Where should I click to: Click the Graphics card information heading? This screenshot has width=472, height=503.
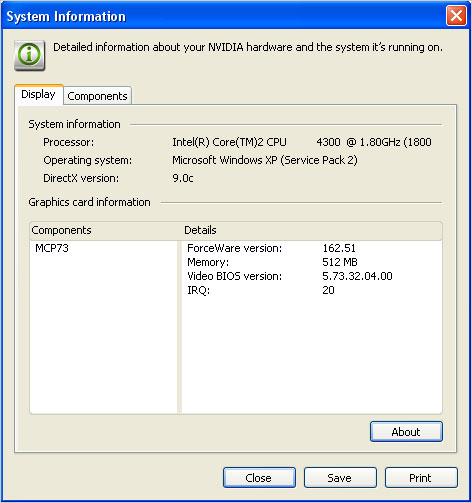pyautogui.click(x=89, y=202)
